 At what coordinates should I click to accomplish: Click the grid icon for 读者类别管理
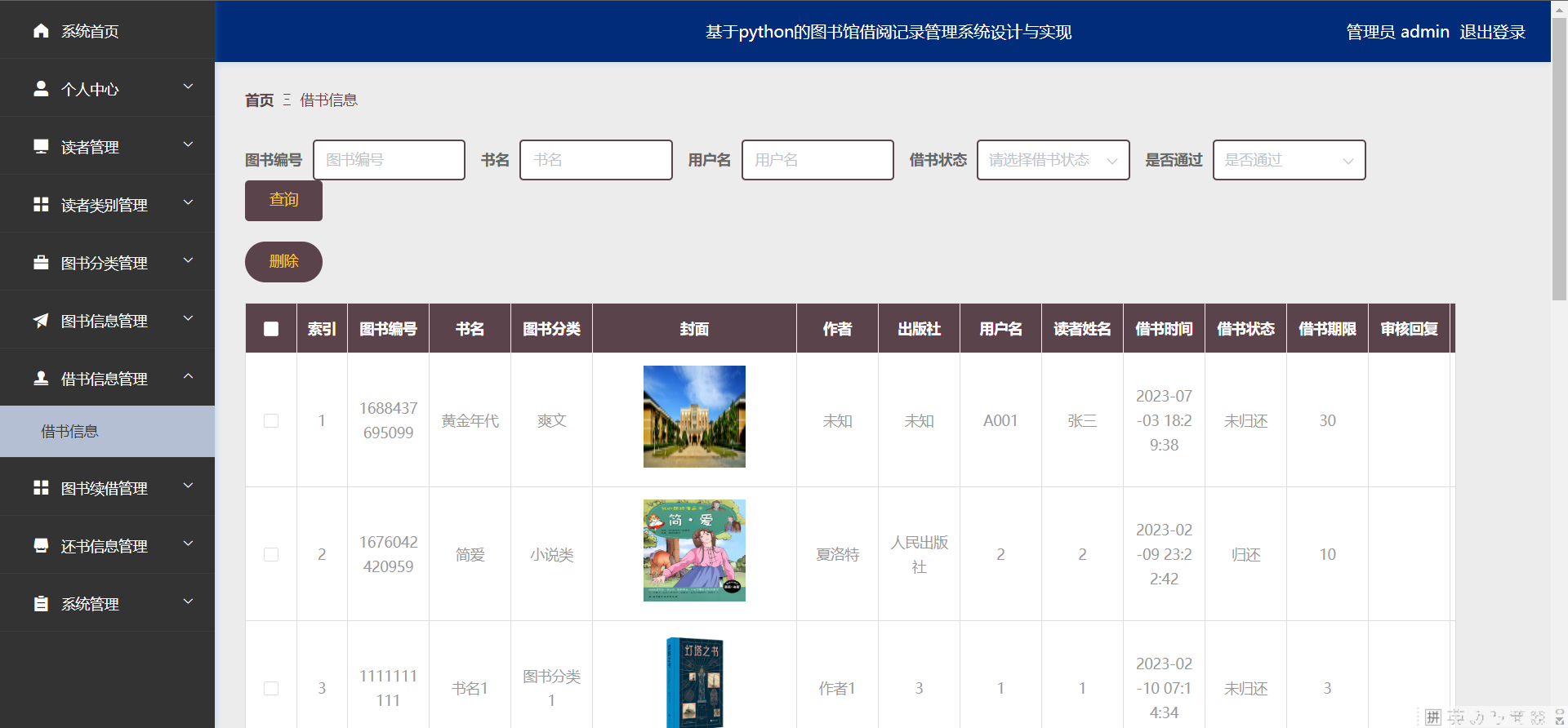(x=41, y=204)
